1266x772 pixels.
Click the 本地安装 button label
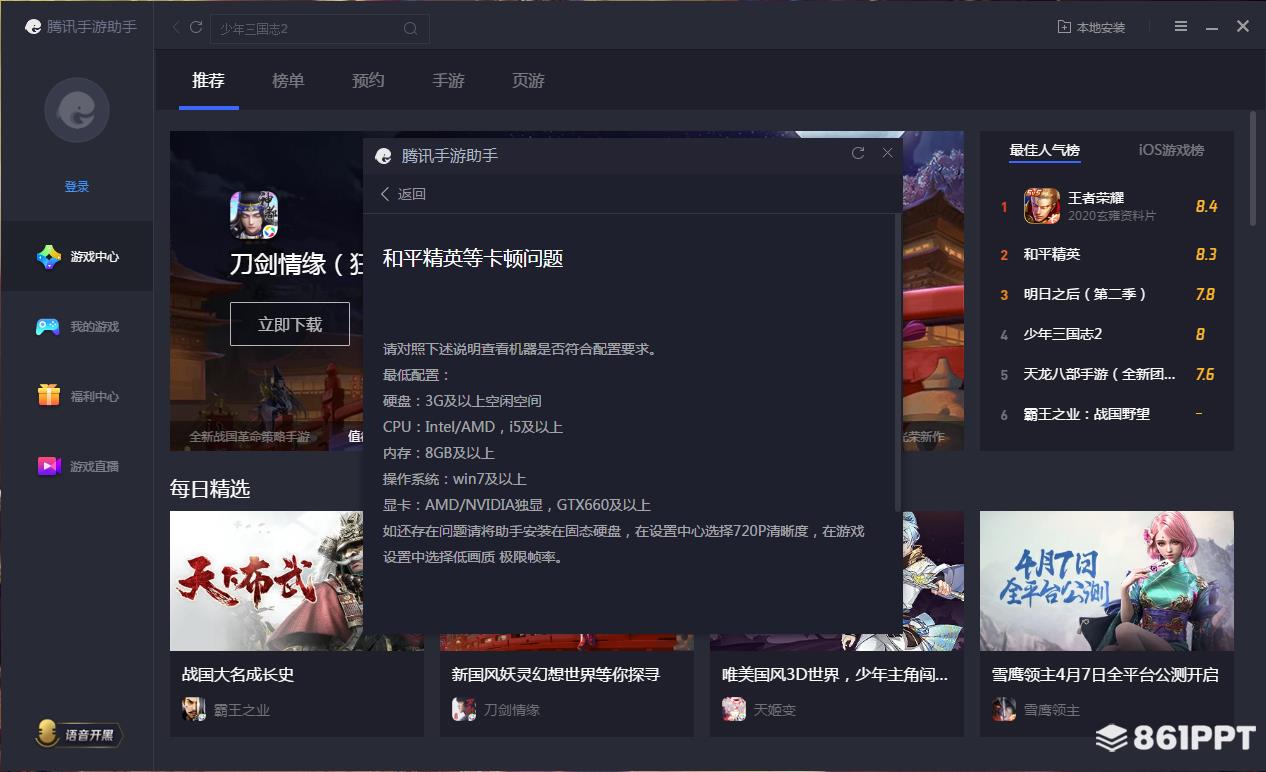[1101, 28]
